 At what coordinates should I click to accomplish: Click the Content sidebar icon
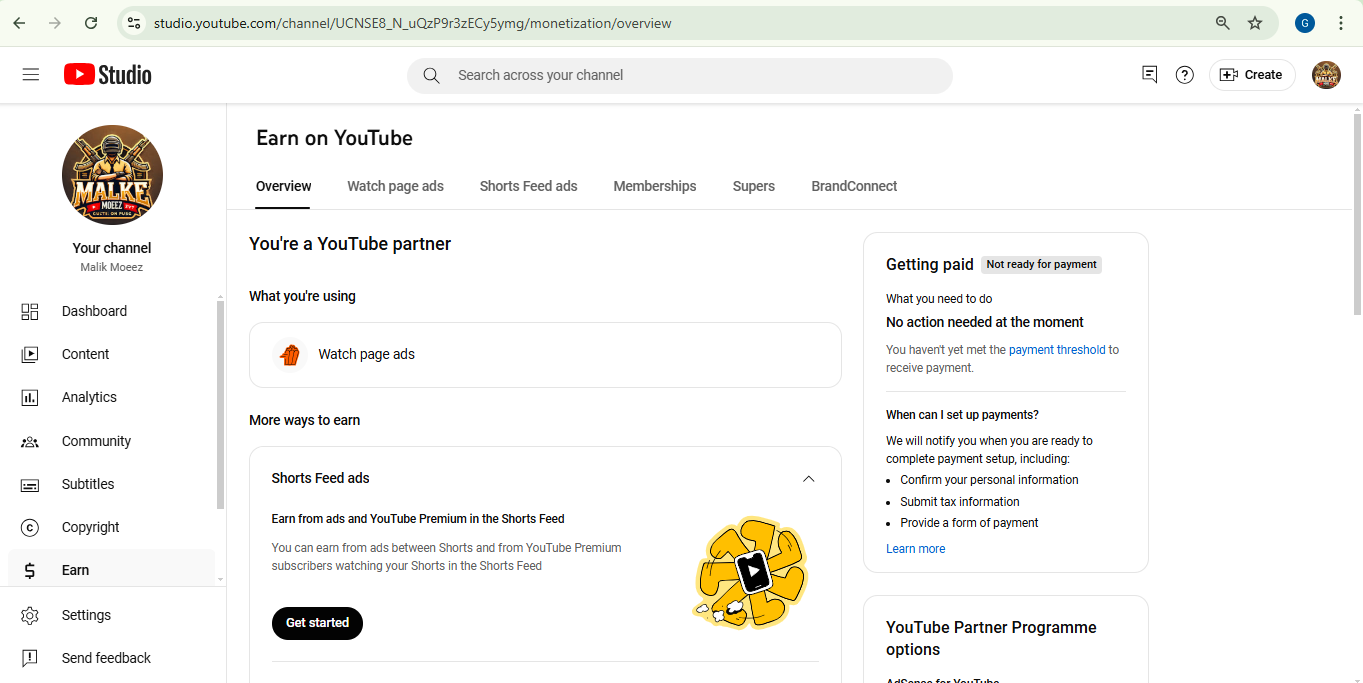click(30, 354)
